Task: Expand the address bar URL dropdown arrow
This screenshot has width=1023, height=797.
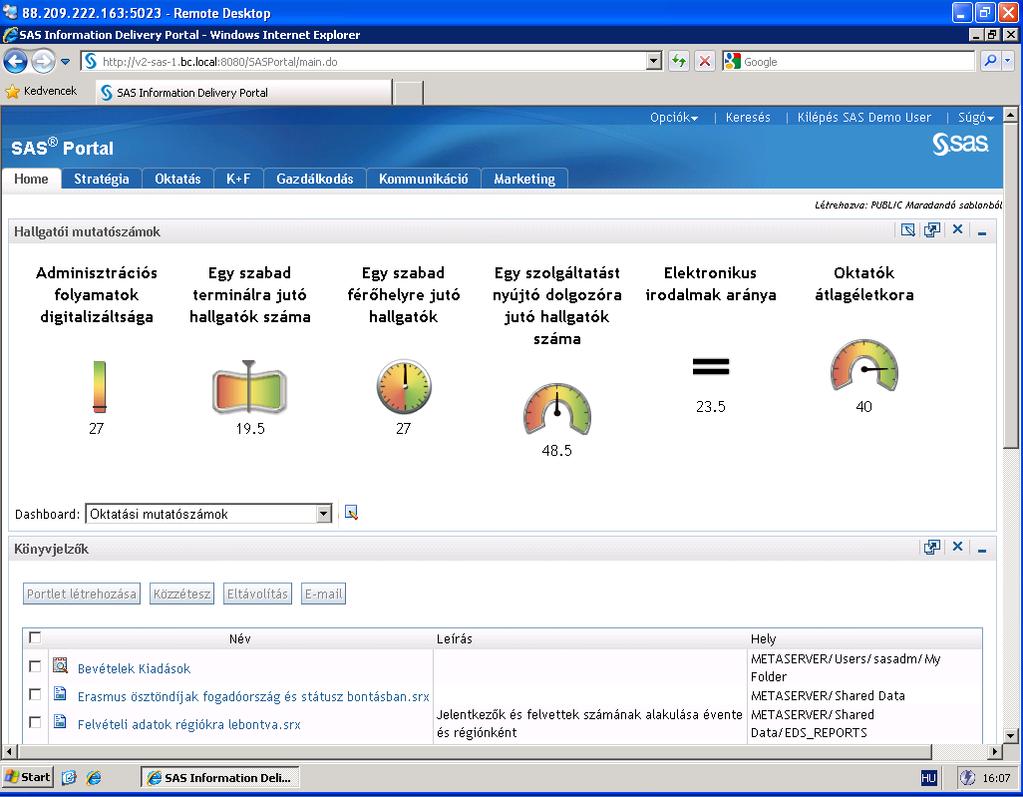Action: click(x=654, y=61)
